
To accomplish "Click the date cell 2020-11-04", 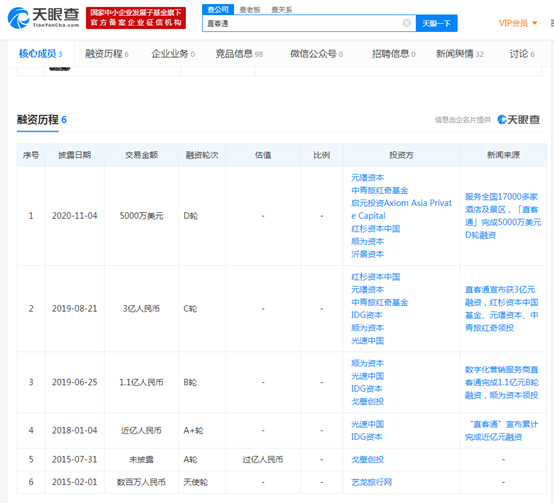I will 75,215.
